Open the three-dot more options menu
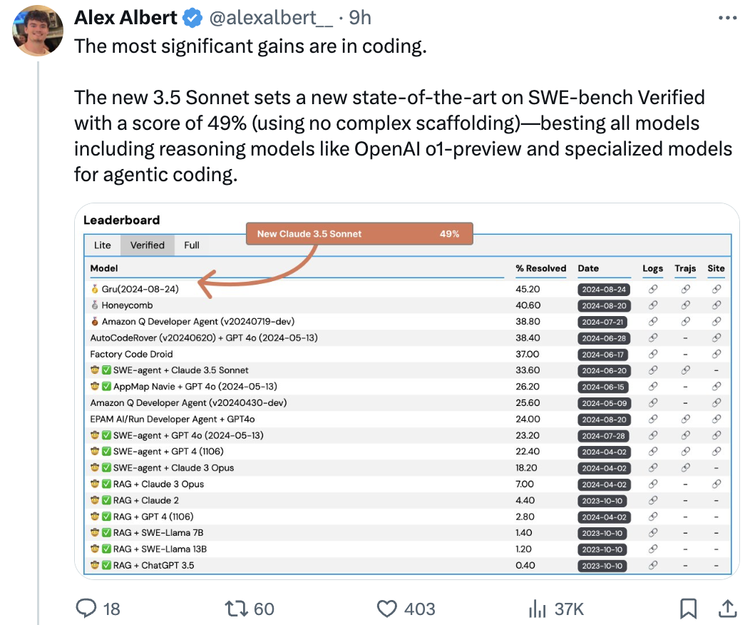The image size is (750, 625). pos(728,18)
